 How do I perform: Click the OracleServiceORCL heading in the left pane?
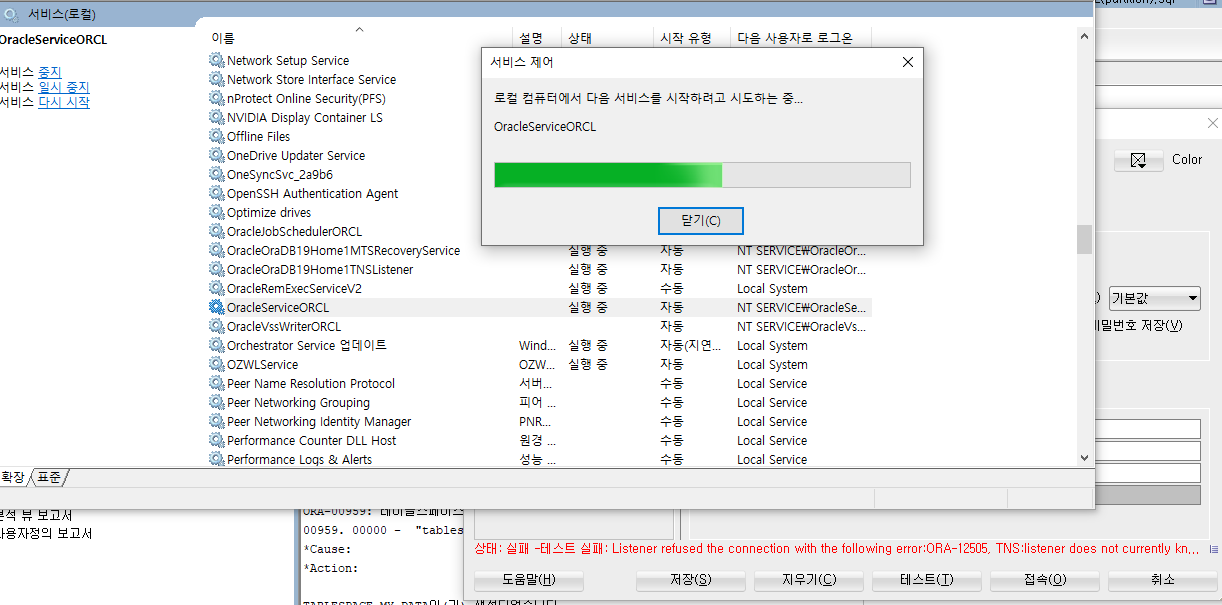coord(53,40)
